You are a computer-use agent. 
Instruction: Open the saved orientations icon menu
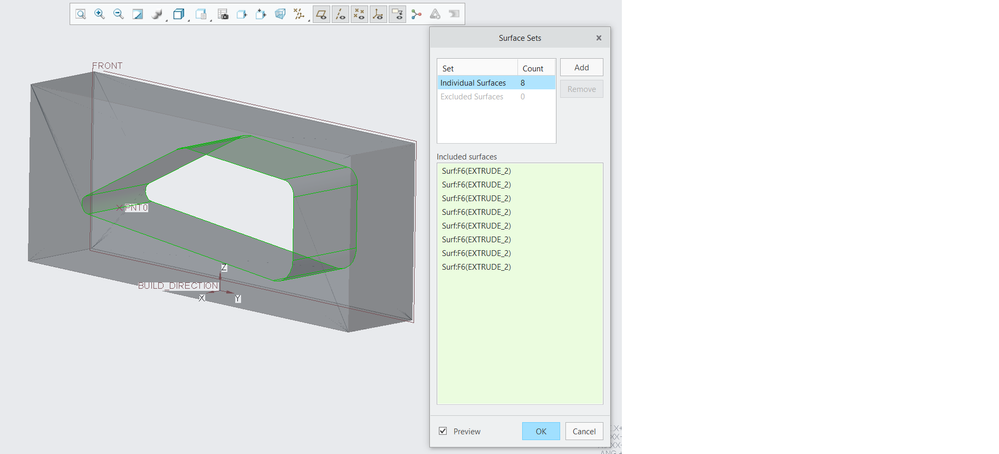(201, 14)
